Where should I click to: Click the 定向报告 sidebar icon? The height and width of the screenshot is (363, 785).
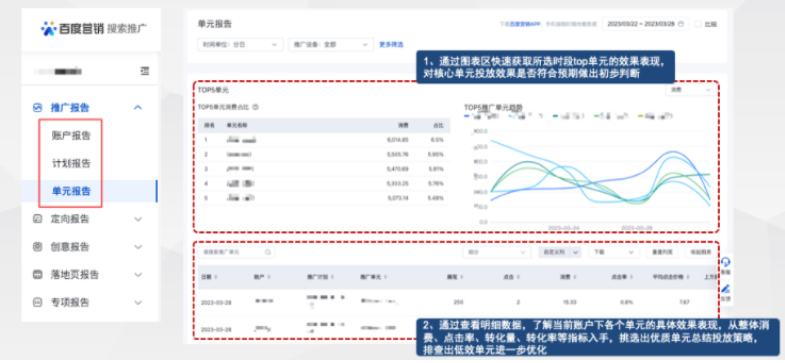[x=37, y=219]
